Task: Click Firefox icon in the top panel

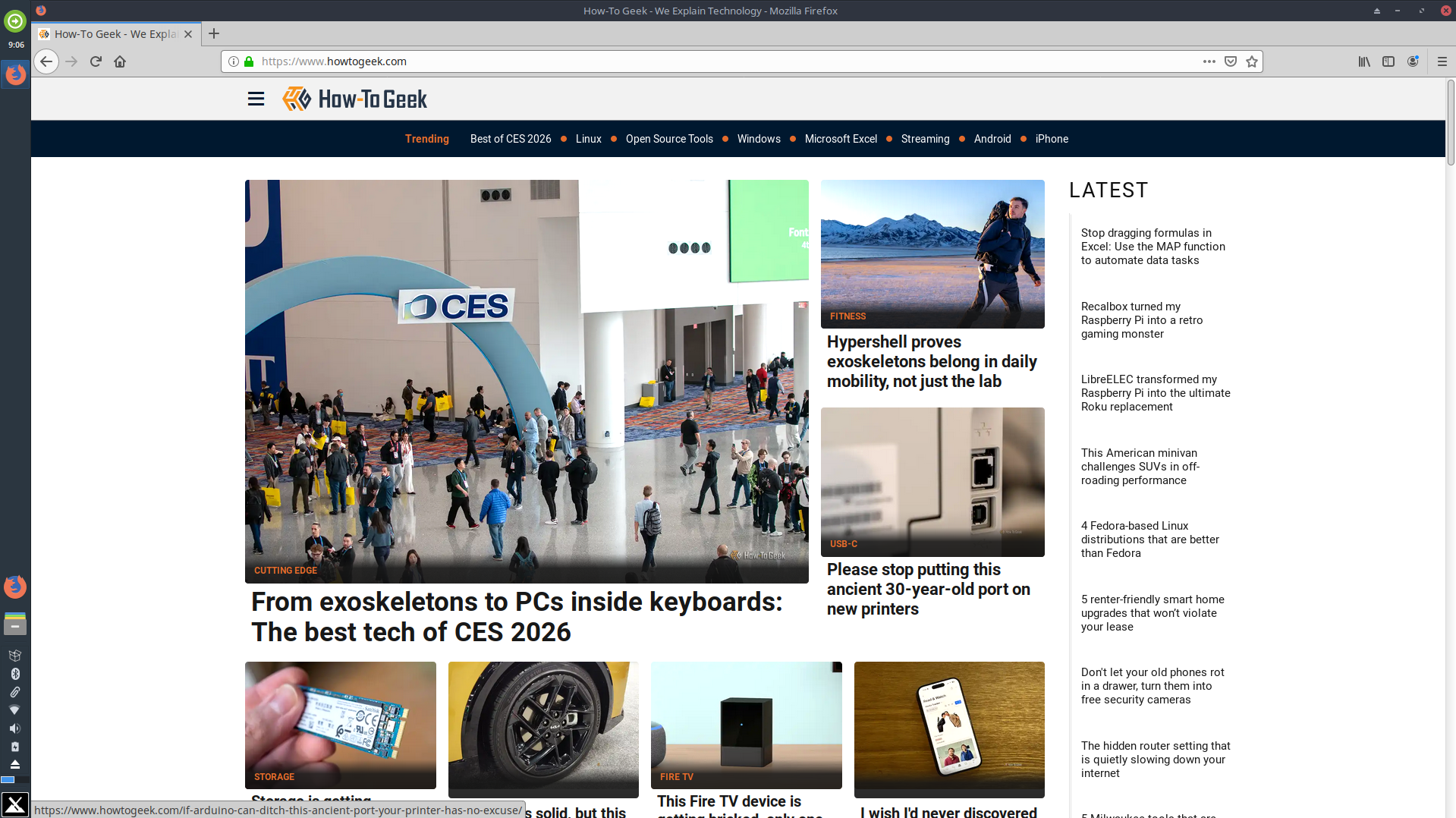Action: coord(15,74)
